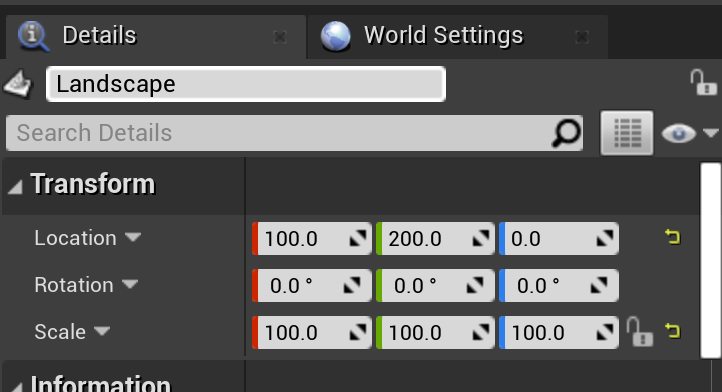The height and width of the screenshot is (392, 722).
Task: Reset Location to default with yellow arrow
Action: coord(672,237)
